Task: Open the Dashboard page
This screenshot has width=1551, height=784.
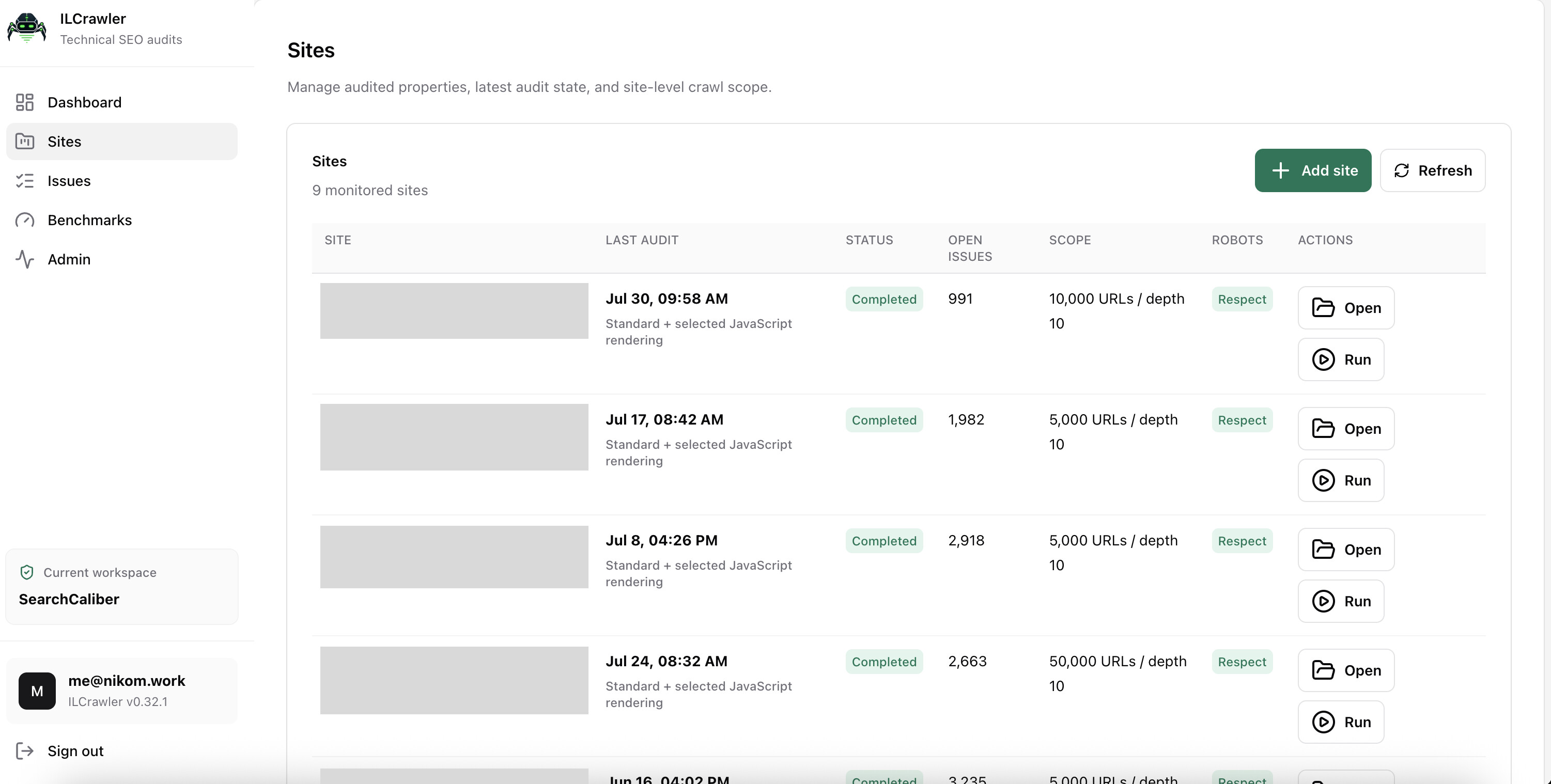Action: [x=121, y=102]
